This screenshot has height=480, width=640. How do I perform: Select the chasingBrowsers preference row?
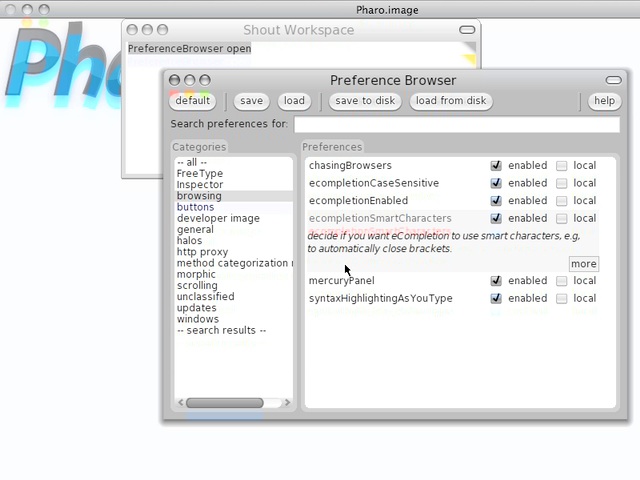(453, 166)
